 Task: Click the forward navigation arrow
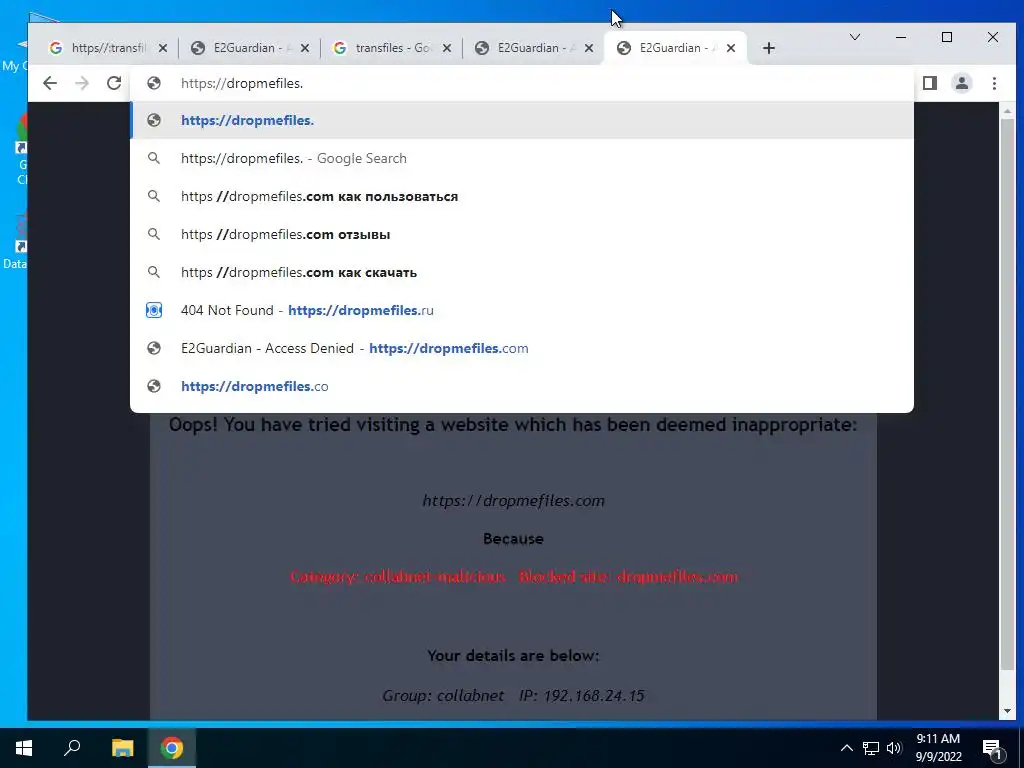(x=82, y=83)
